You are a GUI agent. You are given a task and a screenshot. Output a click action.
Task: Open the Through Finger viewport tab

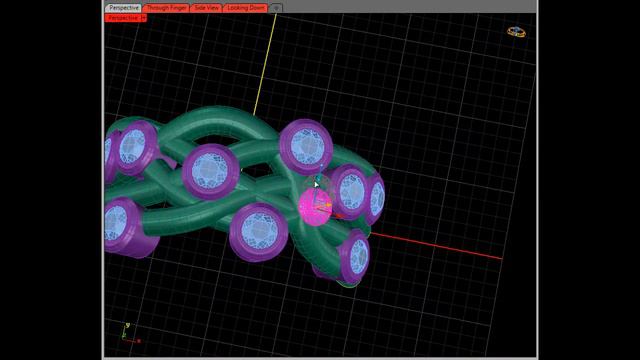click(166, 8)
